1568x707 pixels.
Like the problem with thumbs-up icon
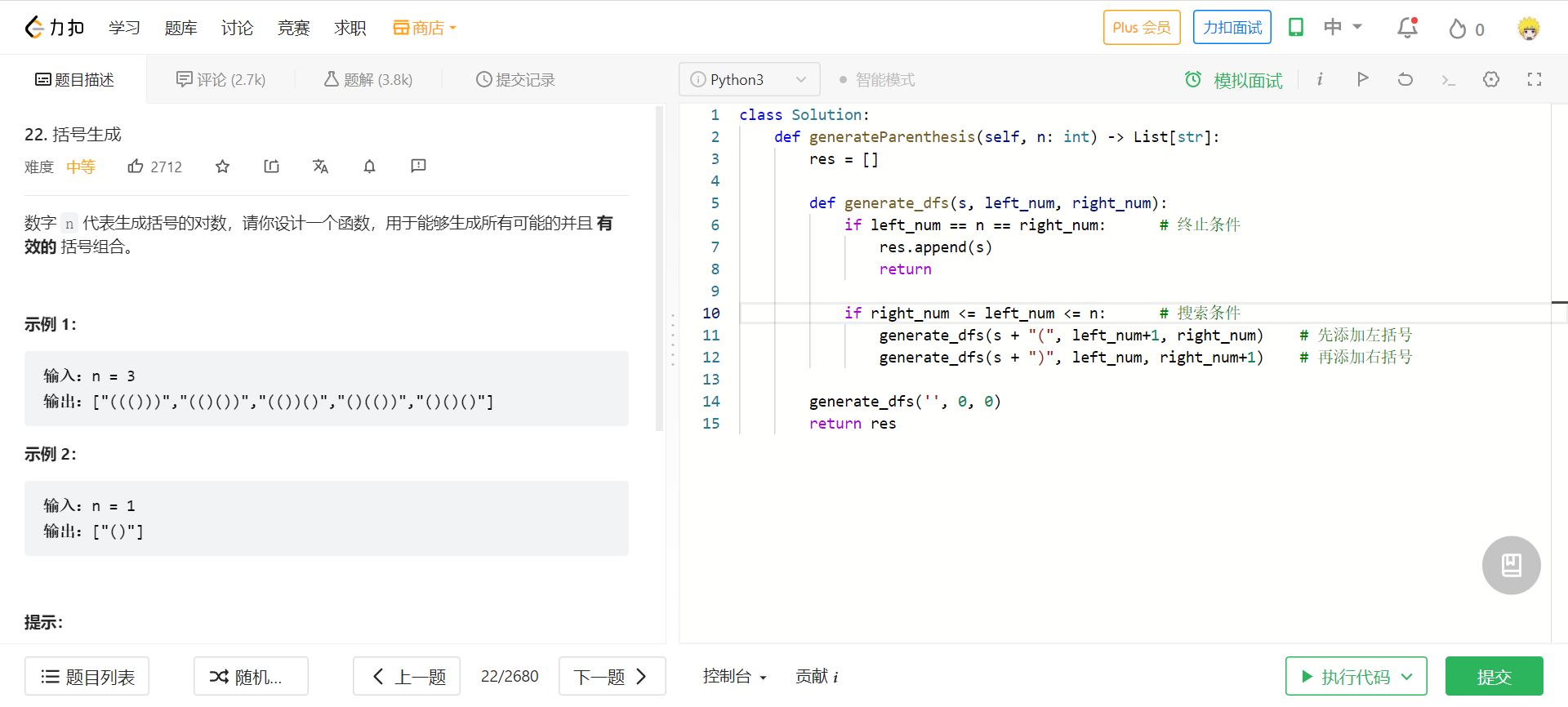[136, 167]
